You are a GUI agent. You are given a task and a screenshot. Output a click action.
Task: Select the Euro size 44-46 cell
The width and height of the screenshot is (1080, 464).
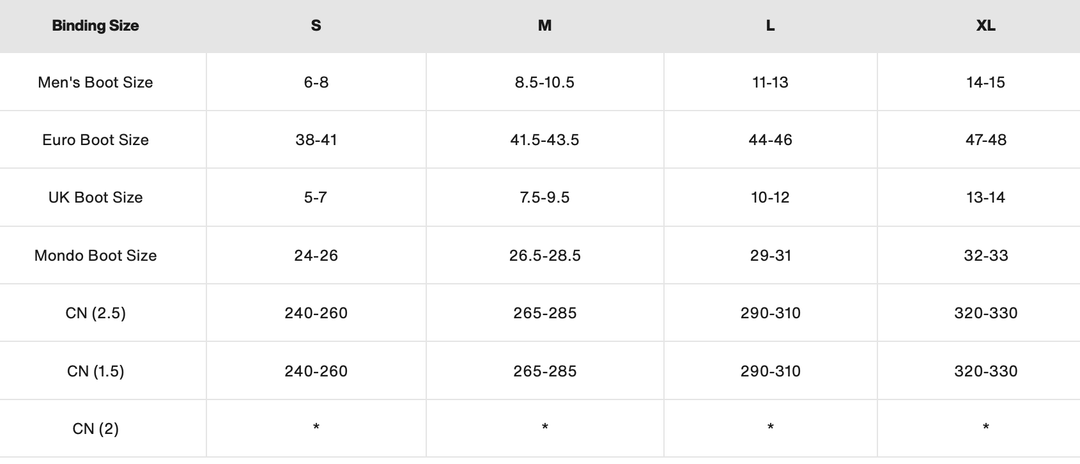(770, 140)
